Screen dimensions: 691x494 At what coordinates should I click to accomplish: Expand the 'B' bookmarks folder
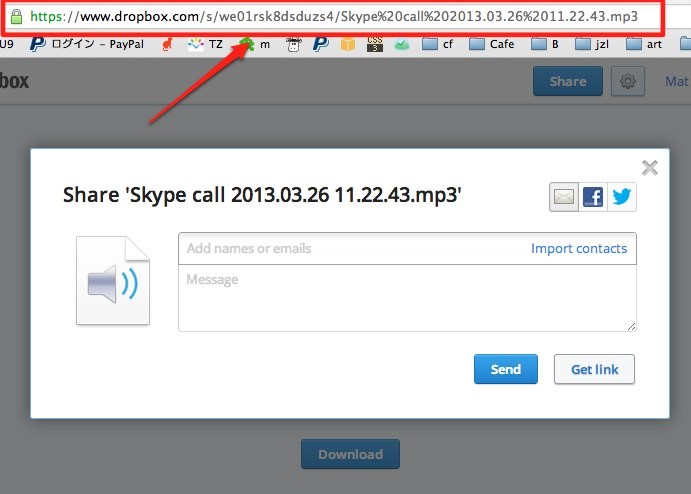coord(545,44)
